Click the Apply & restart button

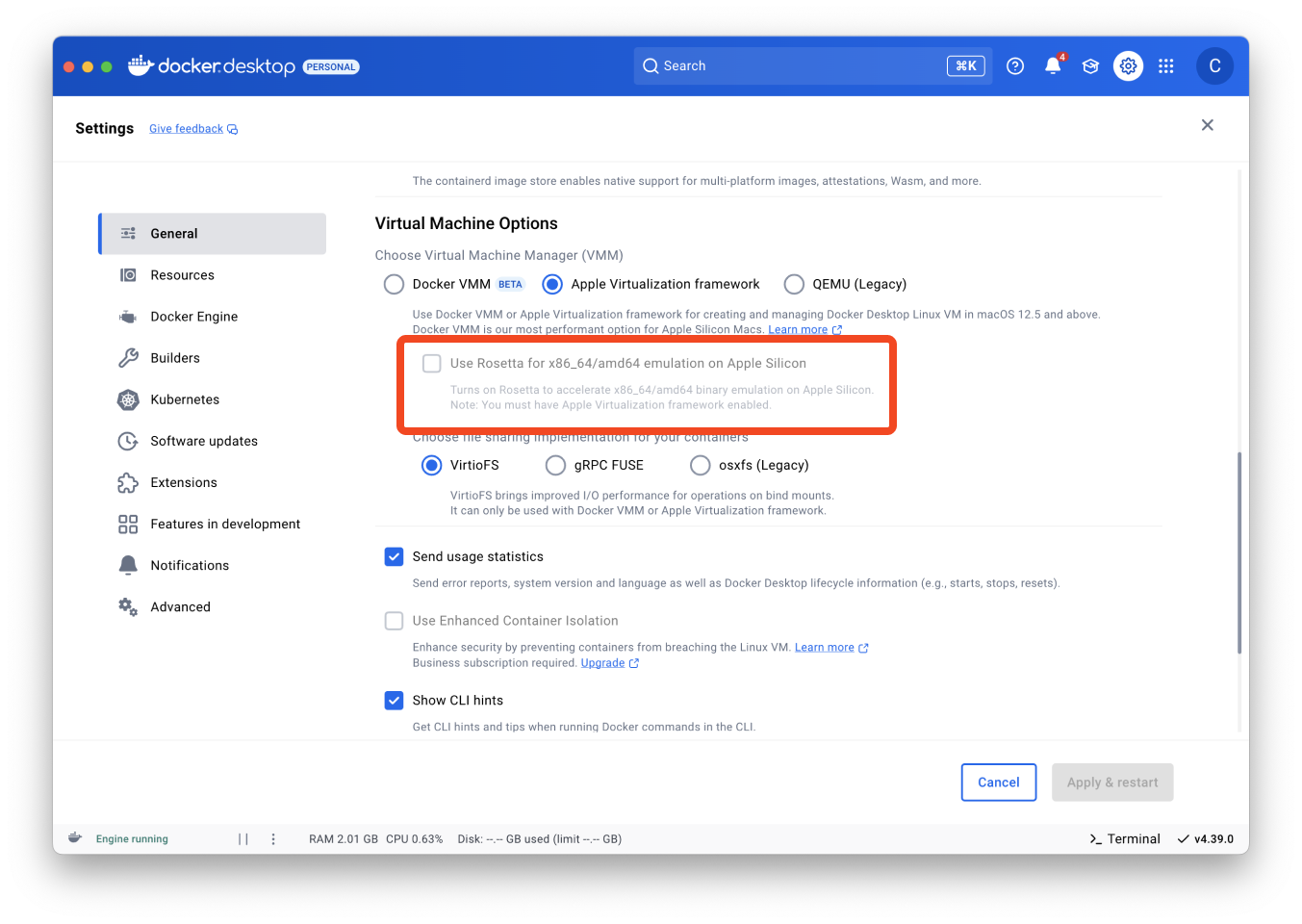(x=1112, y=783)
